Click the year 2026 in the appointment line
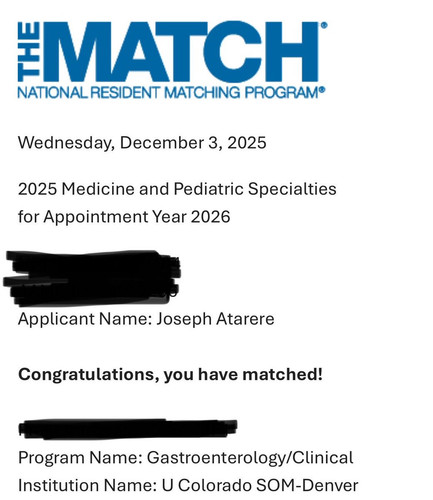433x500 pixels. point(210,217)
